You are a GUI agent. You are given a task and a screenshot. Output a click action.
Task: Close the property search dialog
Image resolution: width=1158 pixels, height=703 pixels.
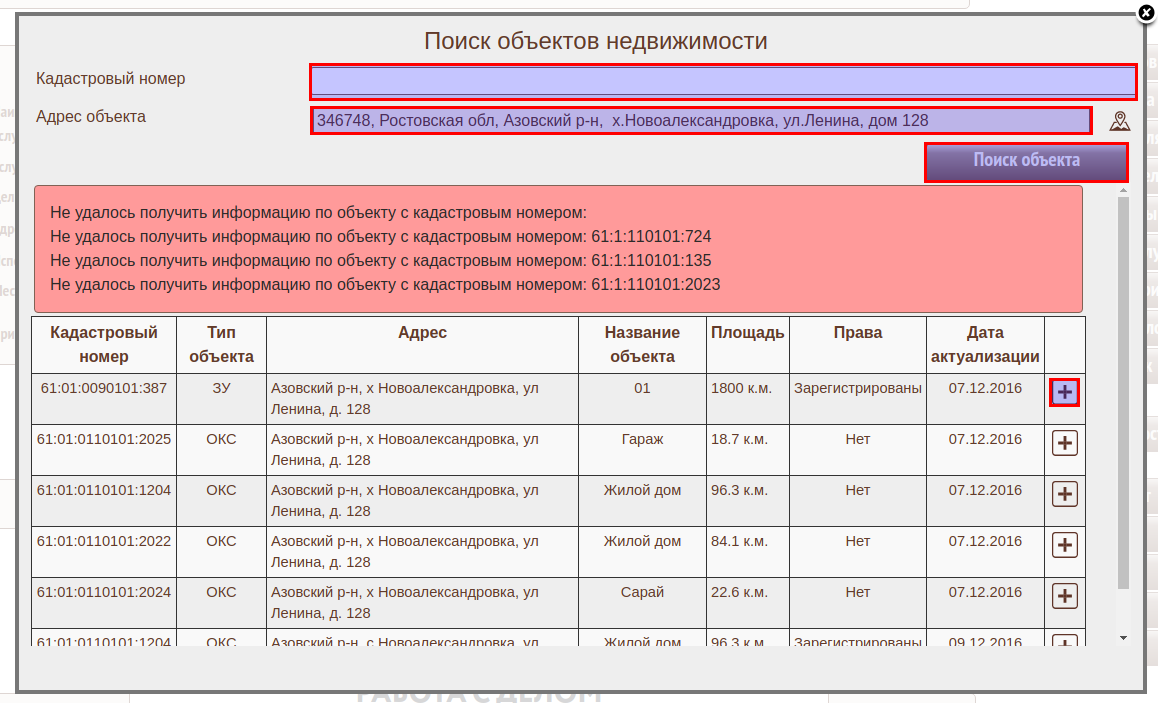(x=1146, y=13)
